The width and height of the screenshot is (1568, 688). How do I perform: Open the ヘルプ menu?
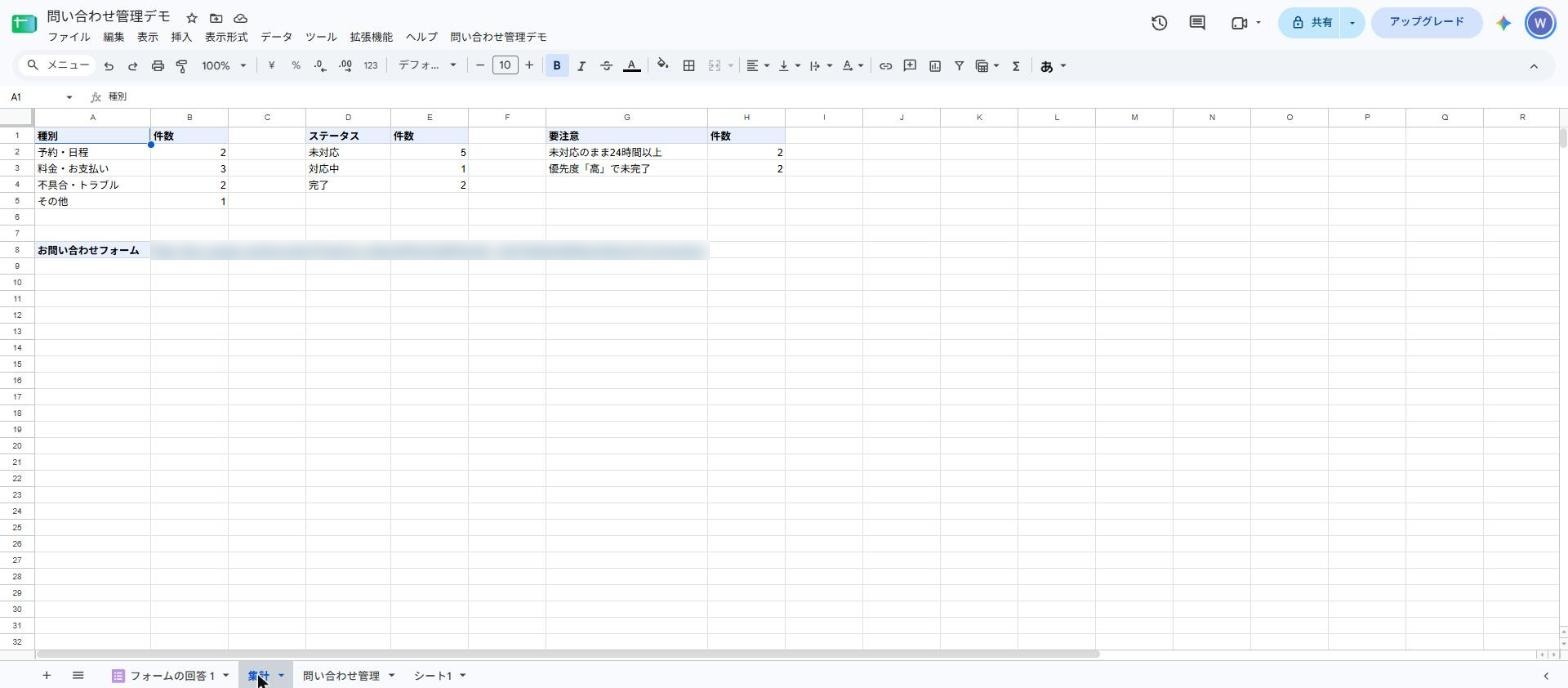[421, 37]
